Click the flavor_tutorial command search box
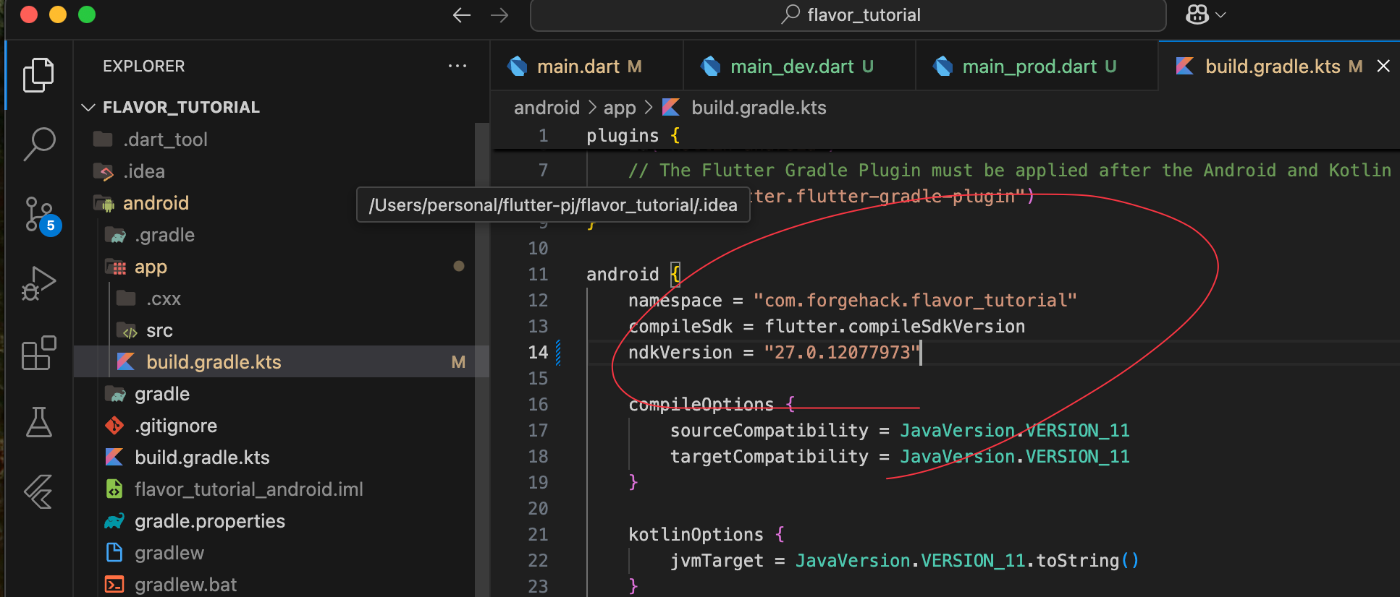The image size is (1400, 597). click(x=848, y=15)
